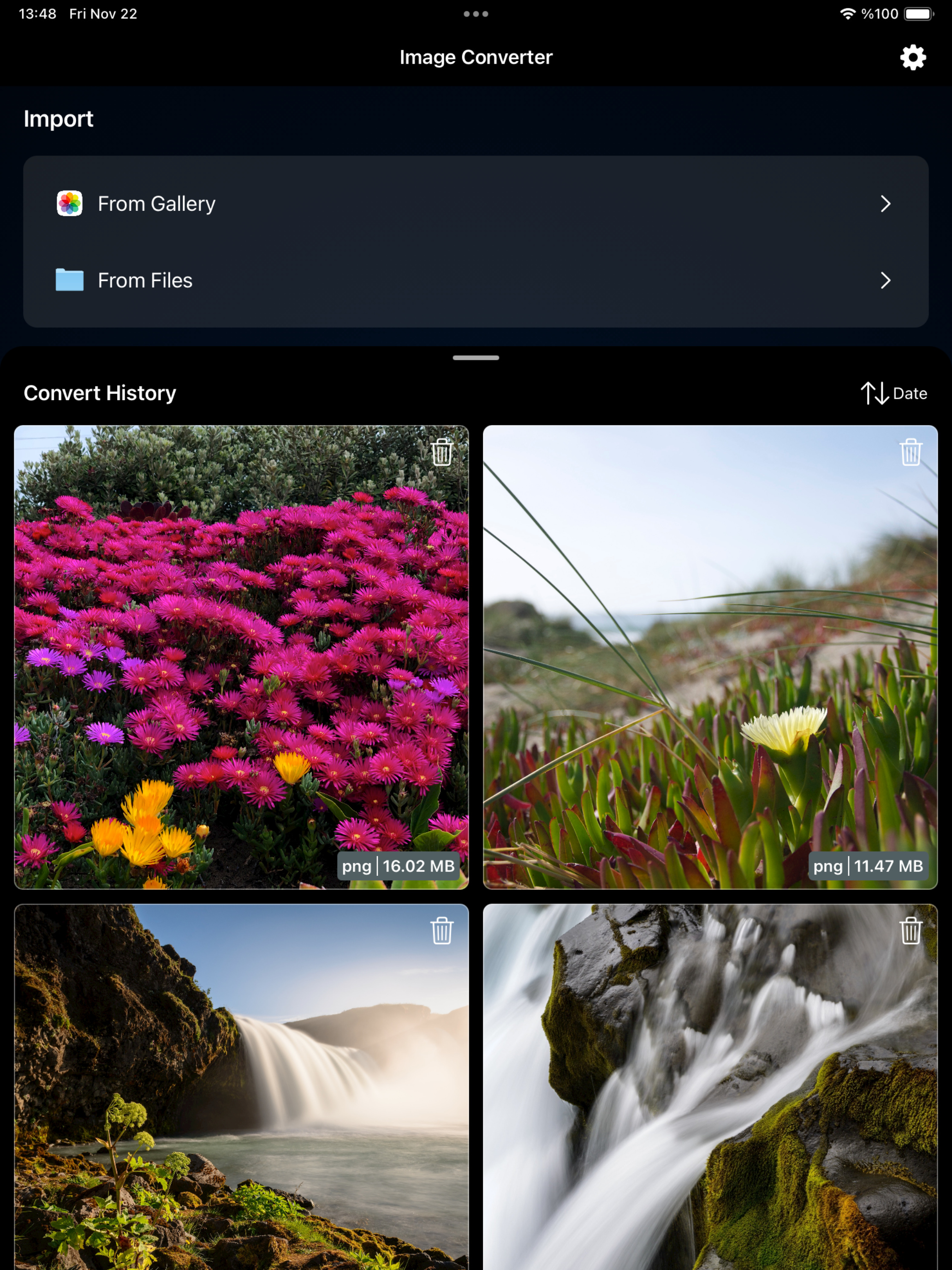The height and width of the screenshot is (1270, 952).
Task: Tap the Photos gallery icon
Action: click(70, 203)
